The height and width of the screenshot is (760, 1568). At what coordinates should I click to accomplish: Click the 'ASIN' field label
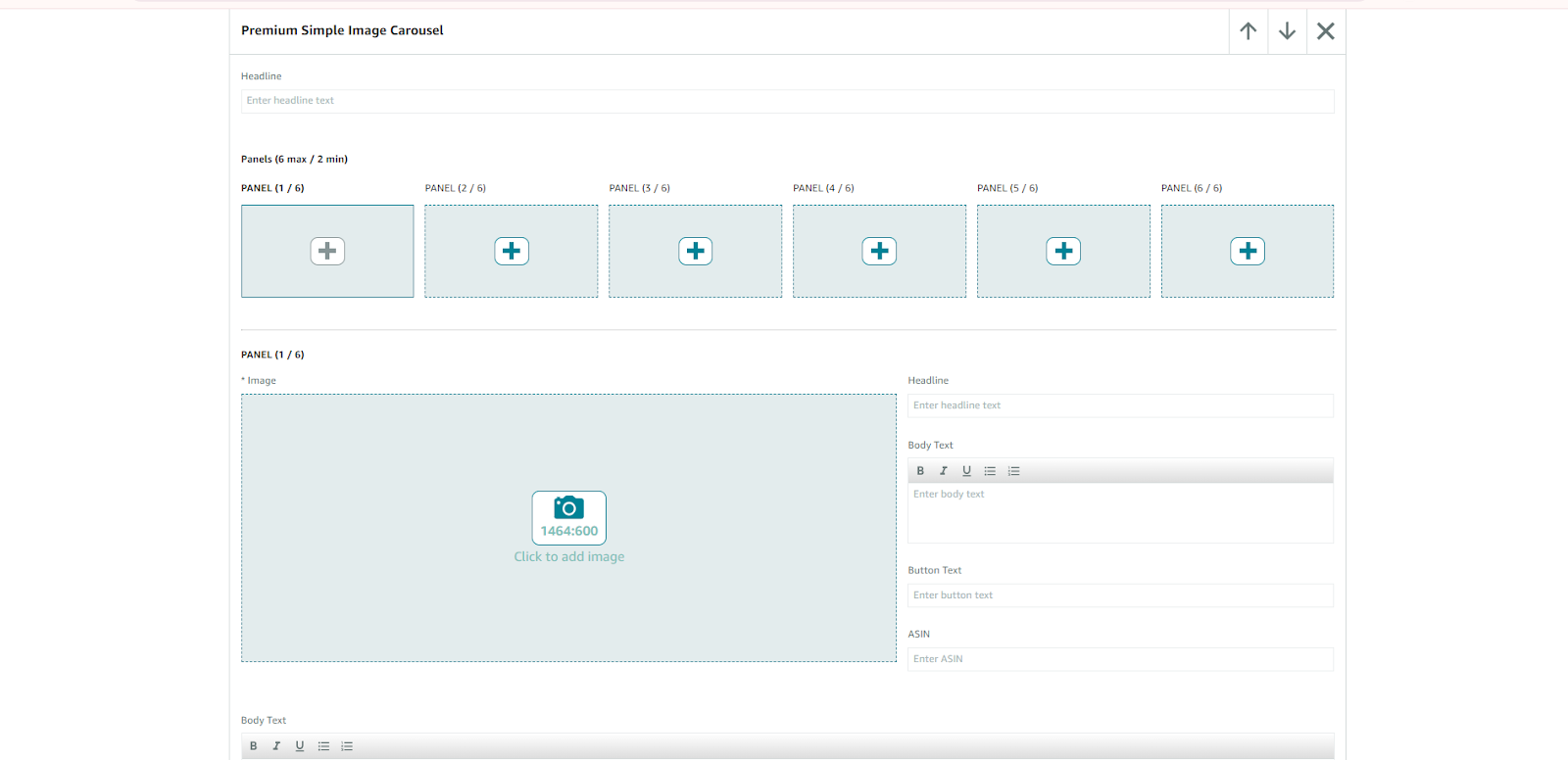(918, 635)
